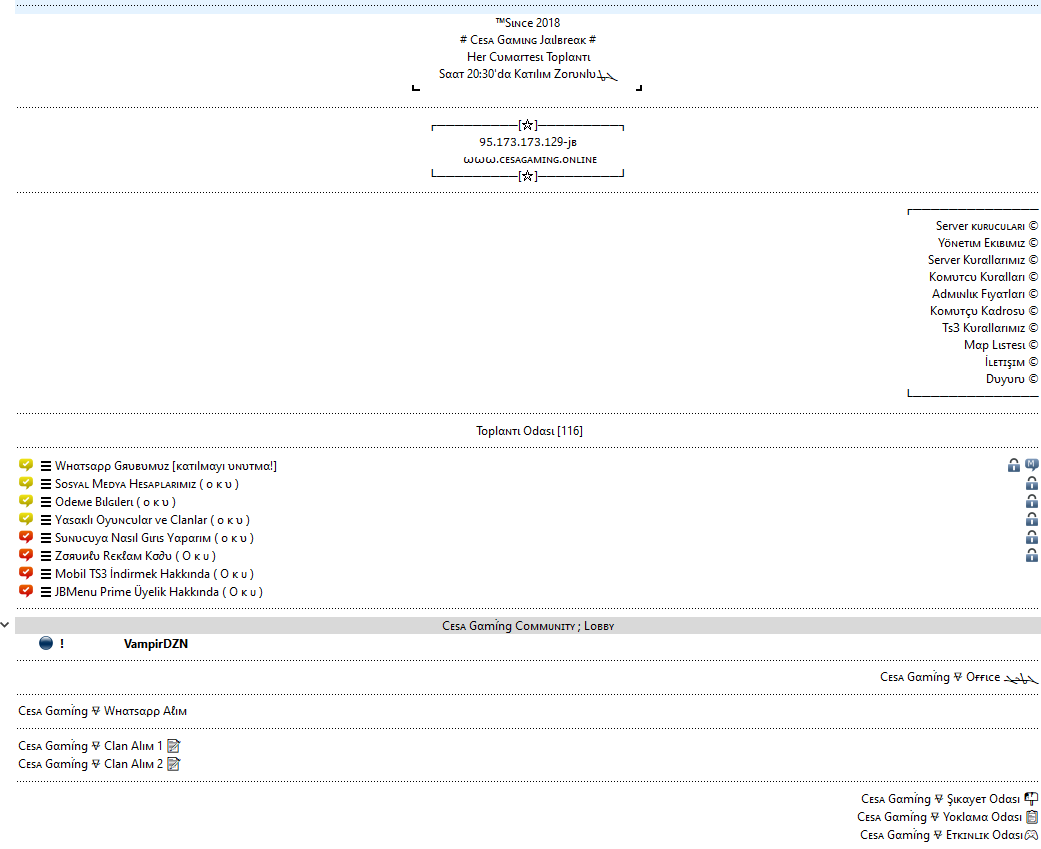Select Cesa Gaming Whatsapp Alım channel
Image resolution: width=1041 pixels, height=849 pixels.
coord(102,711)
